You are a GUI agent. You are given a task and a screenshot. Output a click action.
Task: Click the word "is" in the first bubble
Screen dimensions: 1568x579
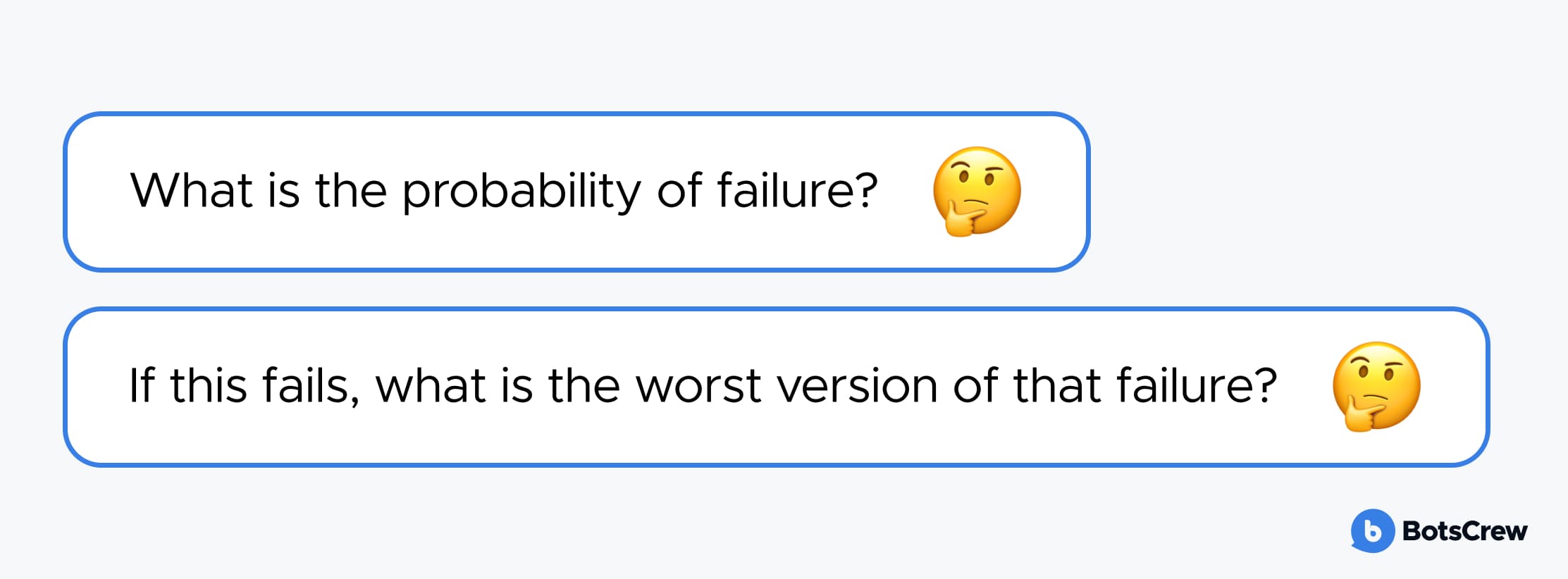(283, 191)
